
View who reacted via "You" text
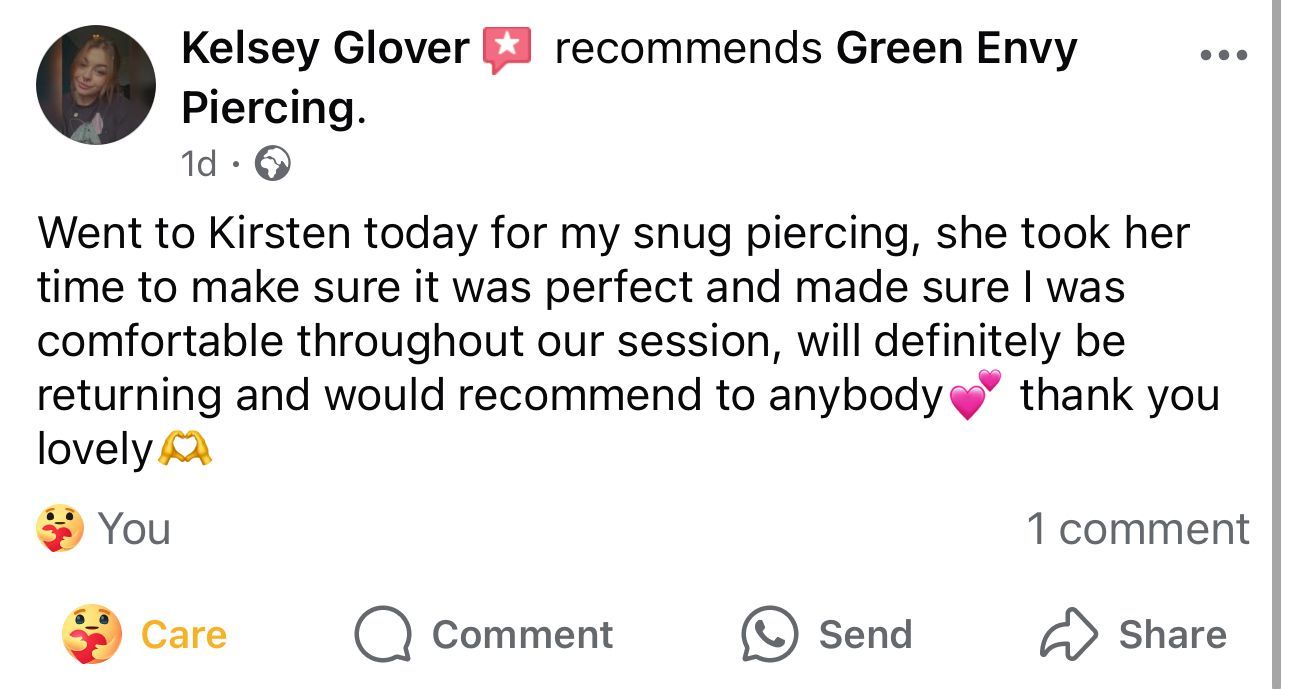pos(134,529)
